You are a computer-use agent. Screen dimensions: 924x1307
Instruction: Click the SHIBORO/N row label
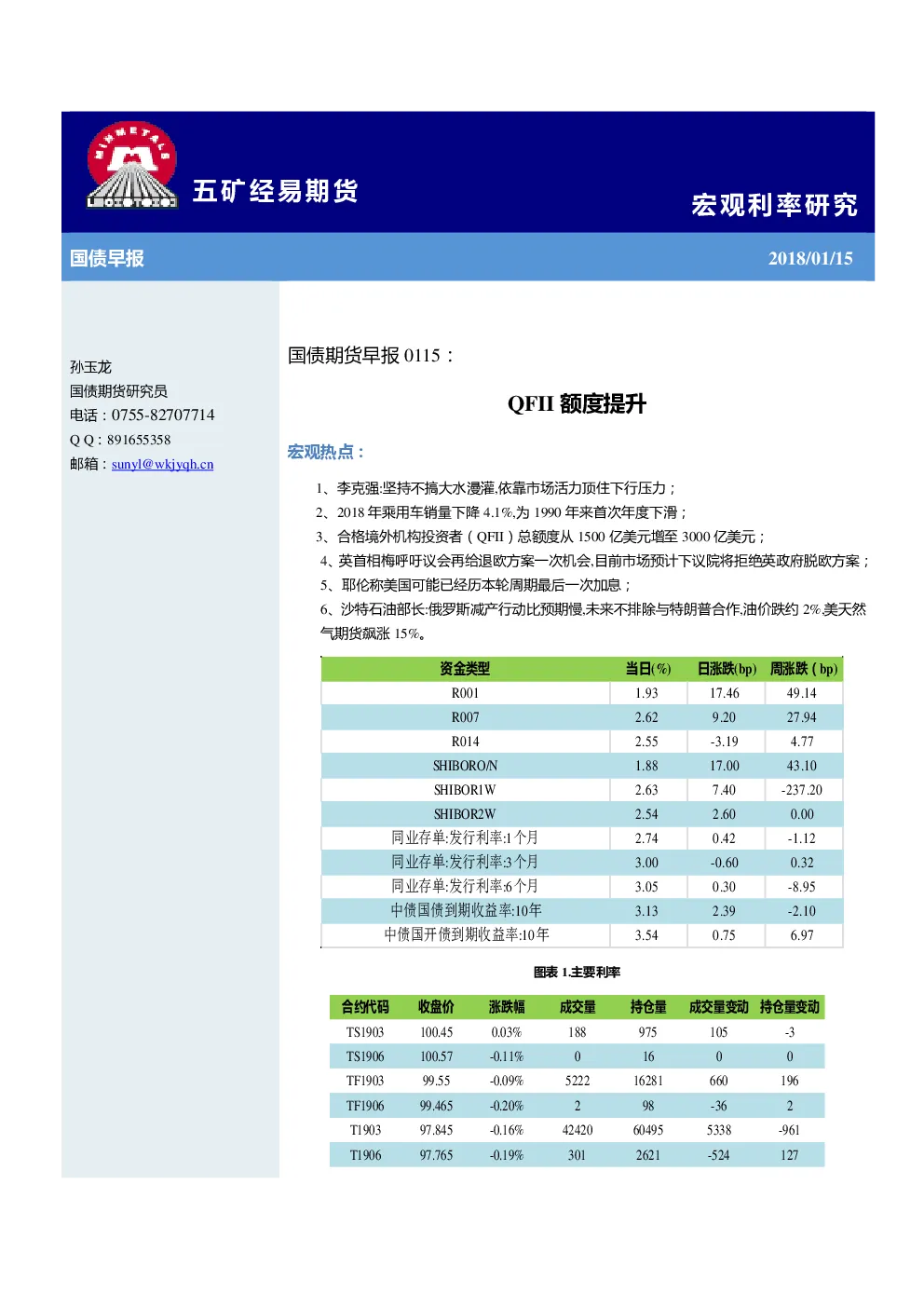click(x=465, y=766)
